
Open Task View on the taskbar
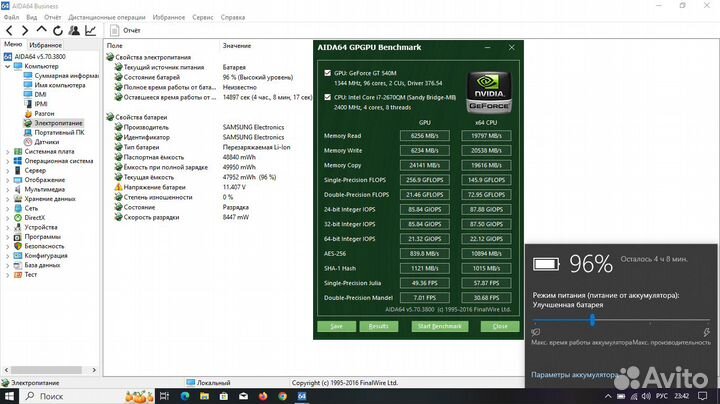(x=164, y=396)
